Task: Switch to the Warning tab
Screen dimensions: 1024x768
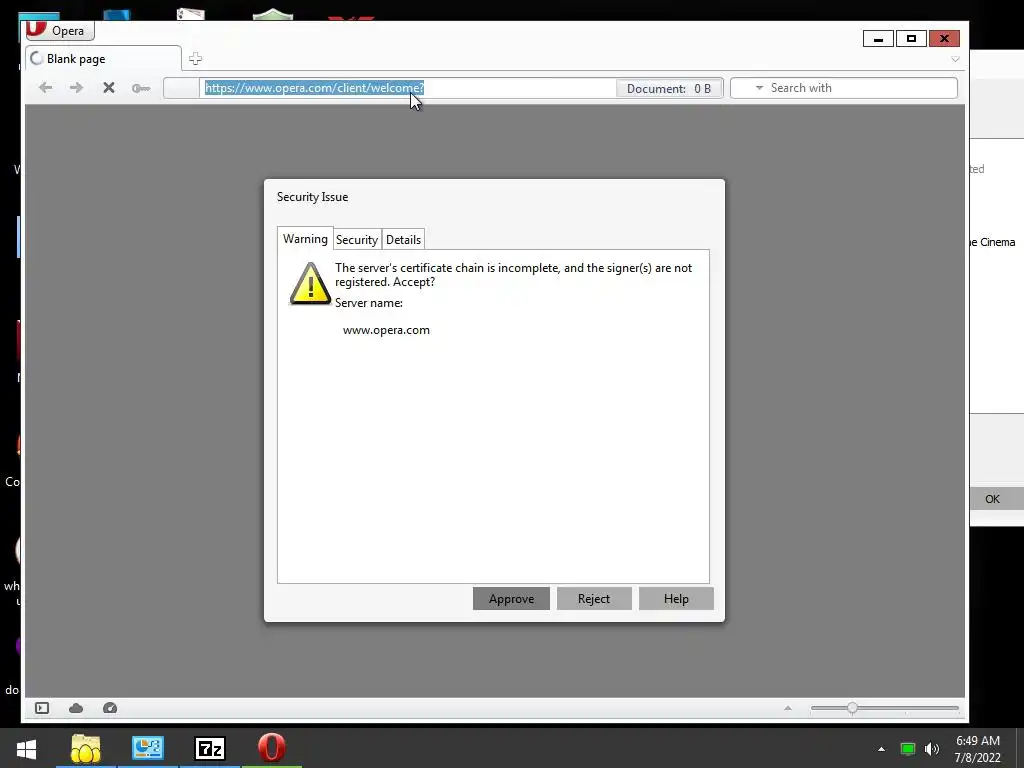Action: [x=305, y=239]
